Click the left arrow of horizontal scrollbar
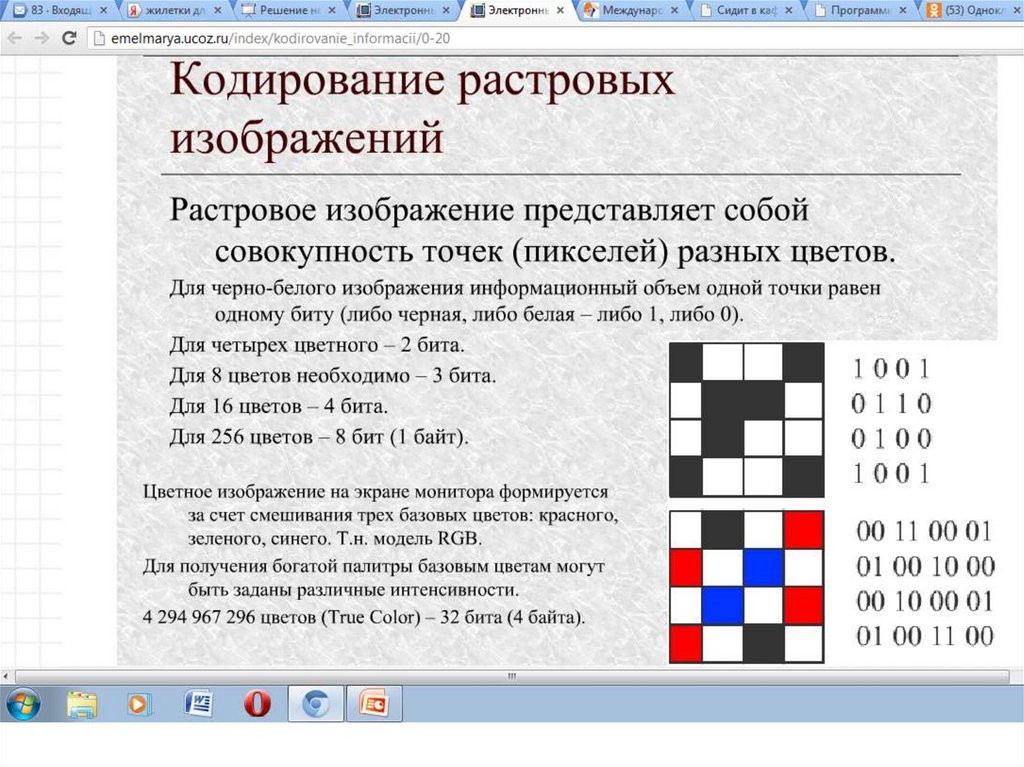The width and height of the screenshot is (1024, 767). point(6,676)
